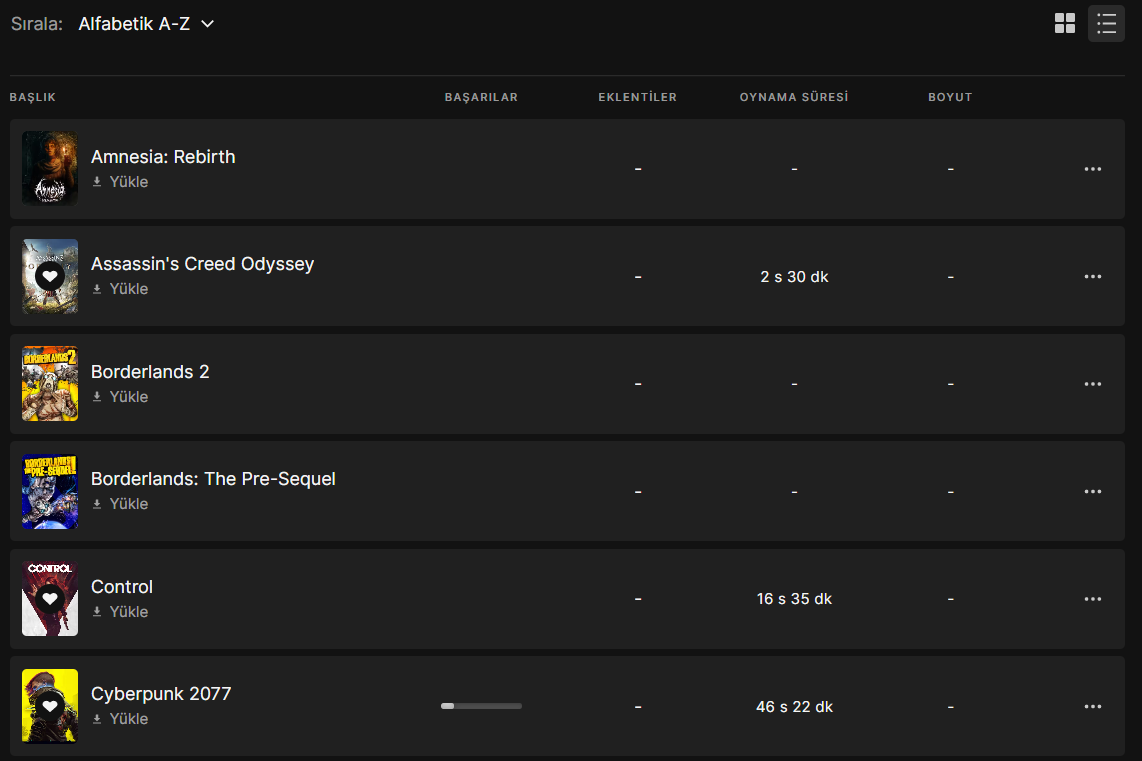This screenshot has height=761, width=1142.
Task: Install Borderlands: The Pre-Sequel via Yükle
Action: tap(120, 504)
